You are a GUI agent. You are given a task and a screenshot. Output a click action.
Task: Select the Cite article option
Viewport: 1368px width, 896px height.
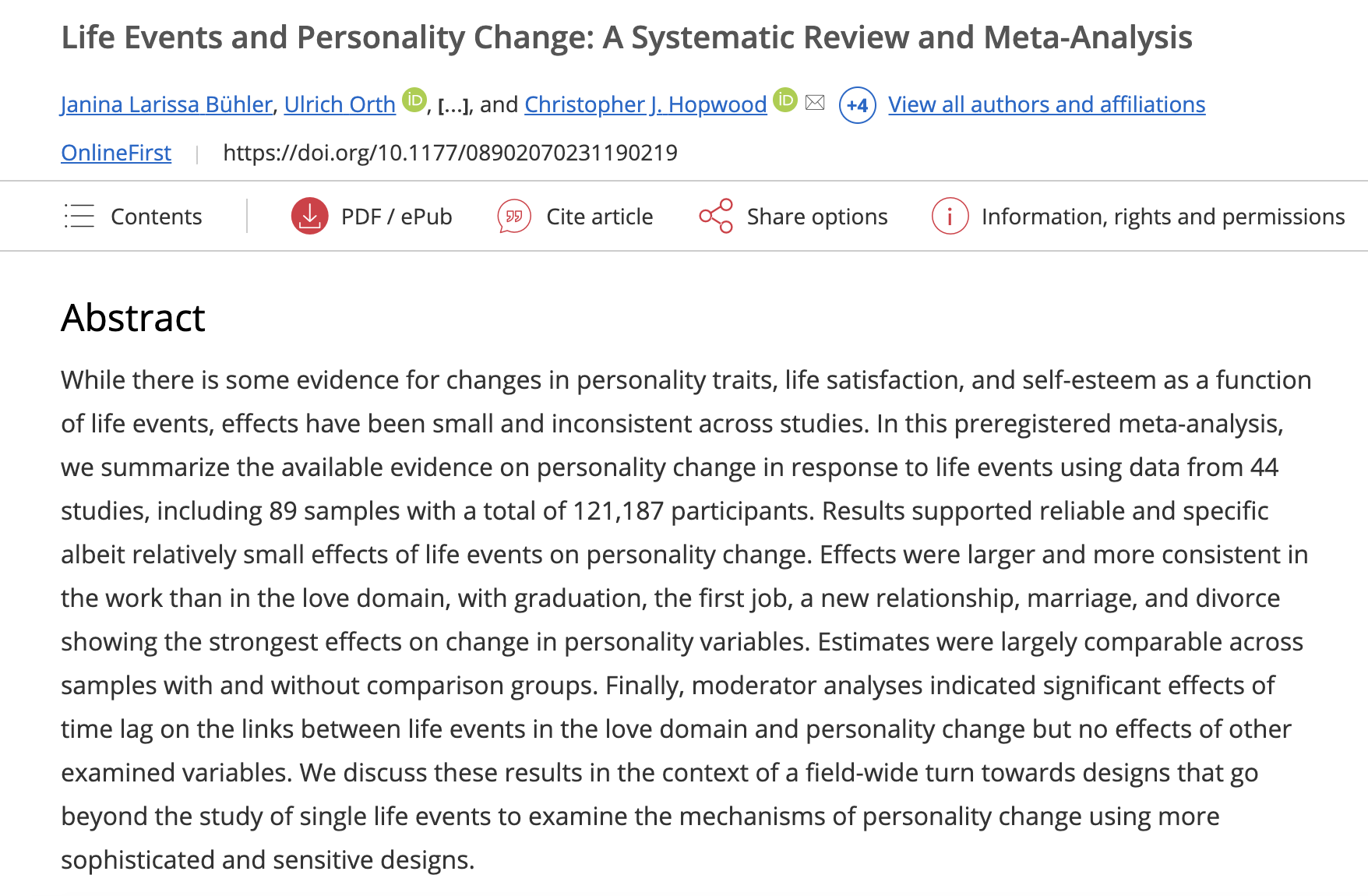[599, 217]
